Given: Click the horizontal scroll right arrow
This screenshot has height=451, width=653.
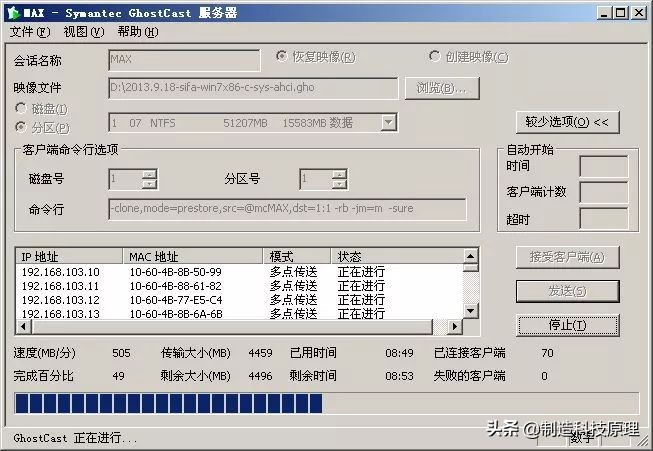Looking at the screenshot, I should click(455, 327).
